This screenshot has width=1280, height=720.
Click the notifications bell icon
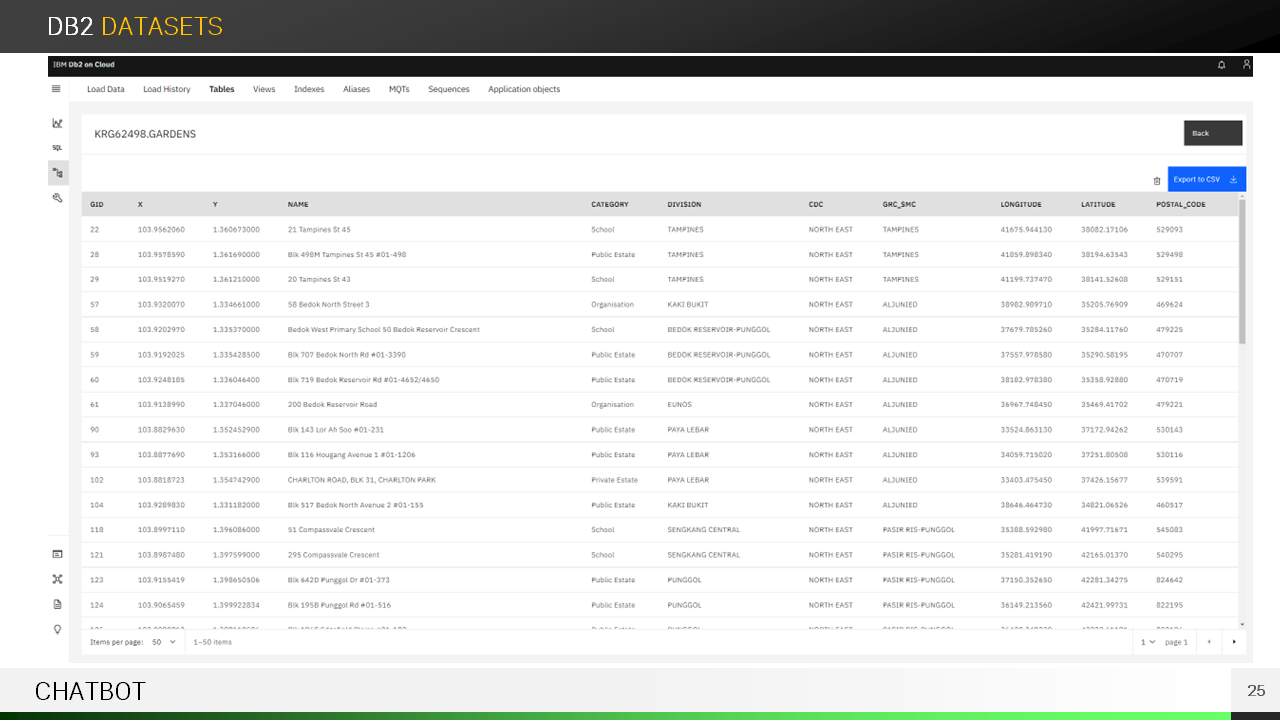[x=1221, y=65]
